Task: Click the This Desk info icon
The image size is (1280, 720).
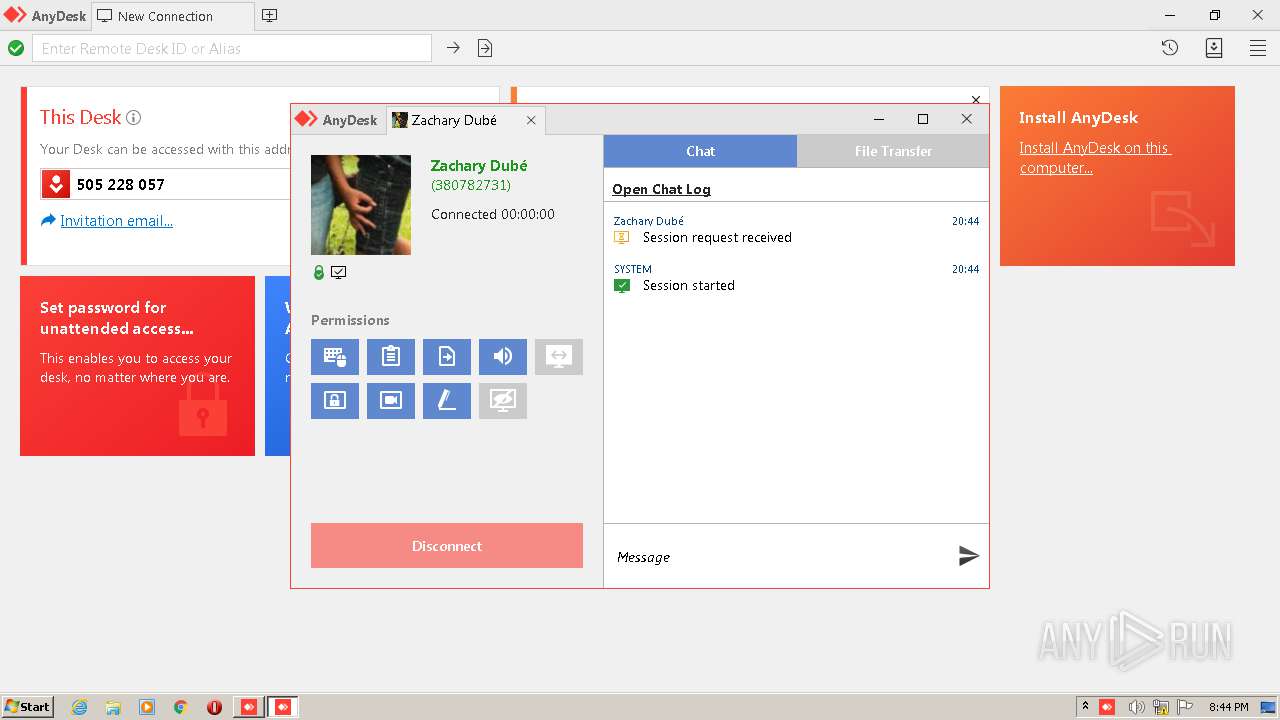Action: click(133, 117)
